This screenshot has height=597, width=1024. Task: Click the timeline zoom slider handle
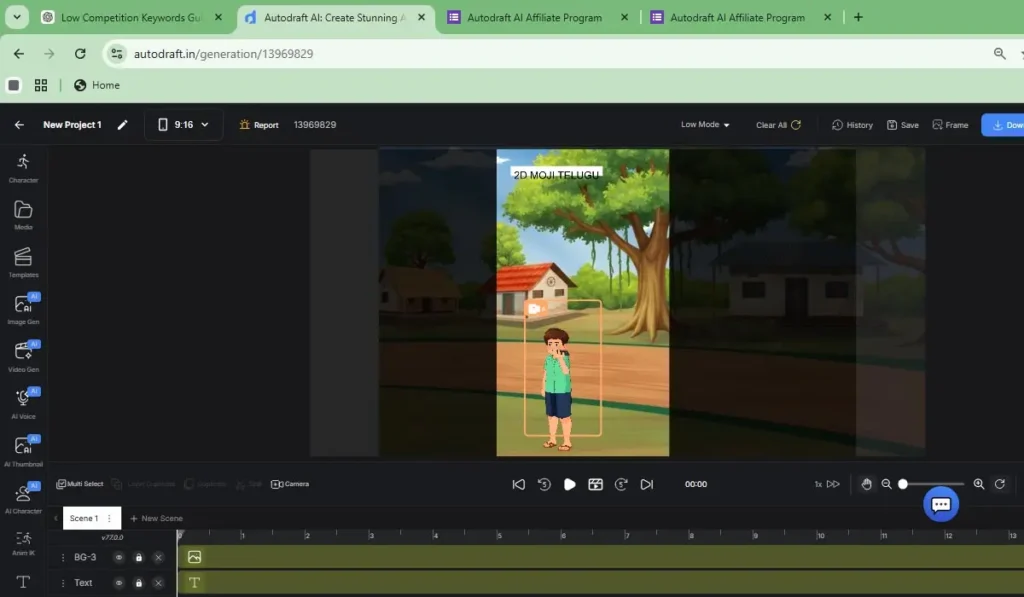coord(902,484)
